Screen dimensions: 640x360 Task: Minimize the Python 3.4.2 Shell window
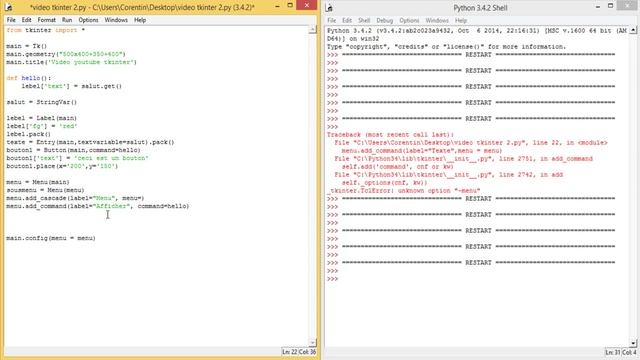tap(598, 7)
